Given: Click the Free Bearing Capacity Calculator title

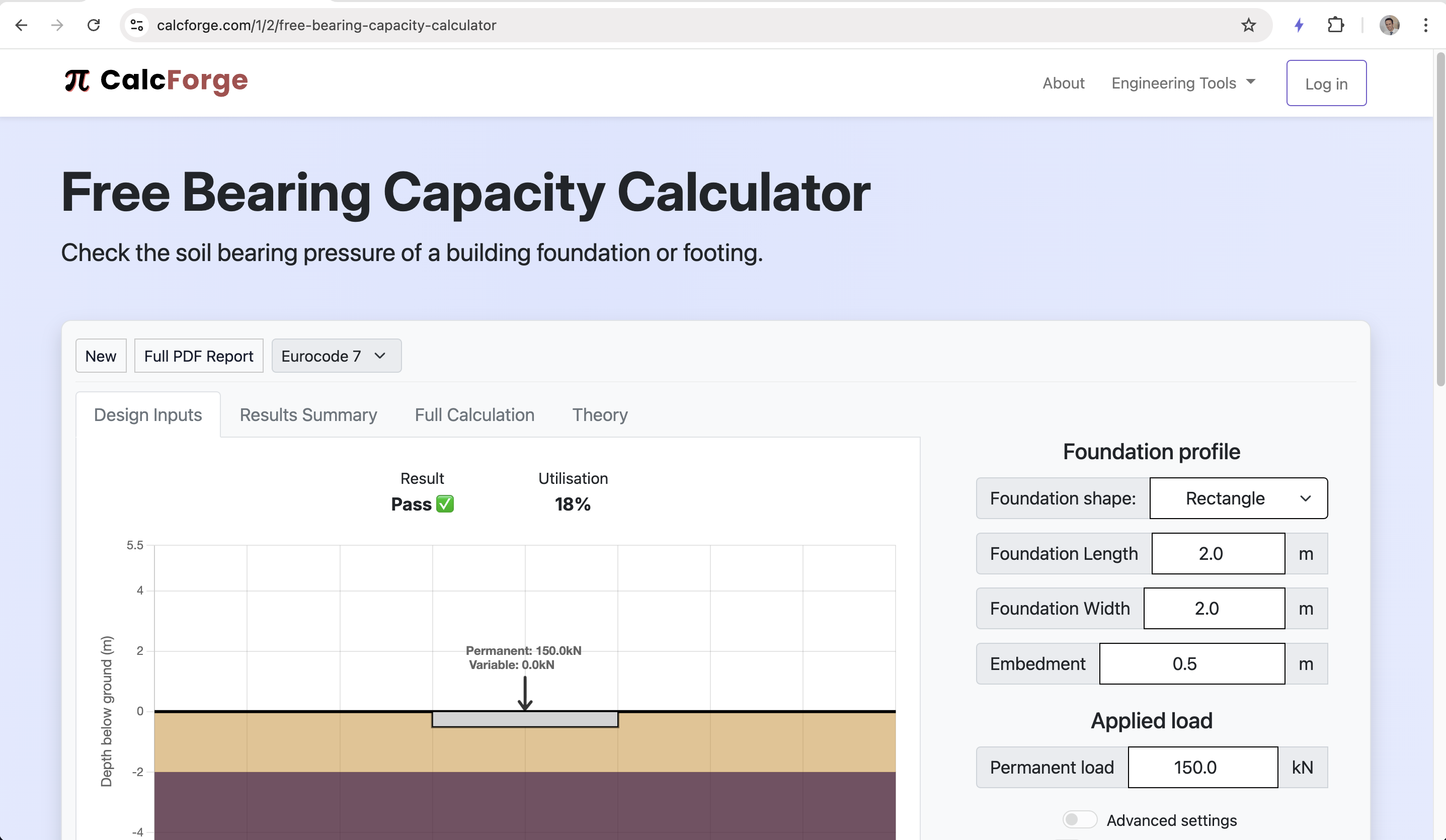Looking at the screenshot, I should pyautogui.click(x=466, y=193).
